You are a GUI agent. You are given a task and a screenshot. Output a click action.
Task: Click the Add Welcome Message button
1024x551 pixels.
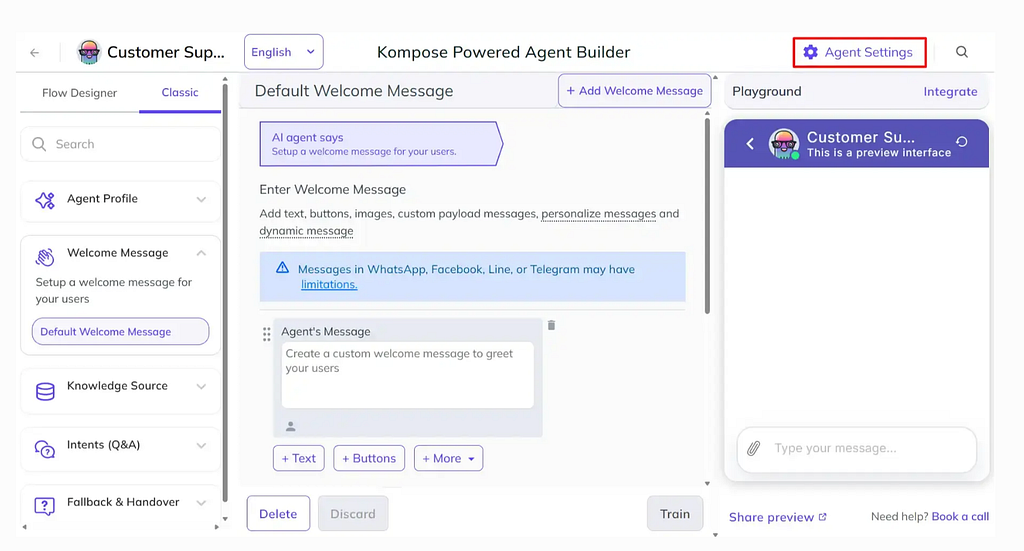(x=635, y=91)
